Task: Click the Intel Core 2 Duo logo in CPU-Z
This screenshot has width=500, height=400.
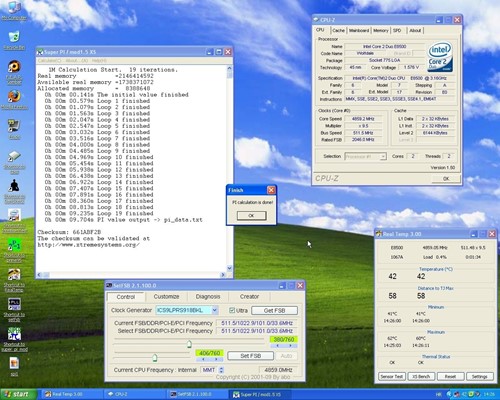Action: click(440, 56)
